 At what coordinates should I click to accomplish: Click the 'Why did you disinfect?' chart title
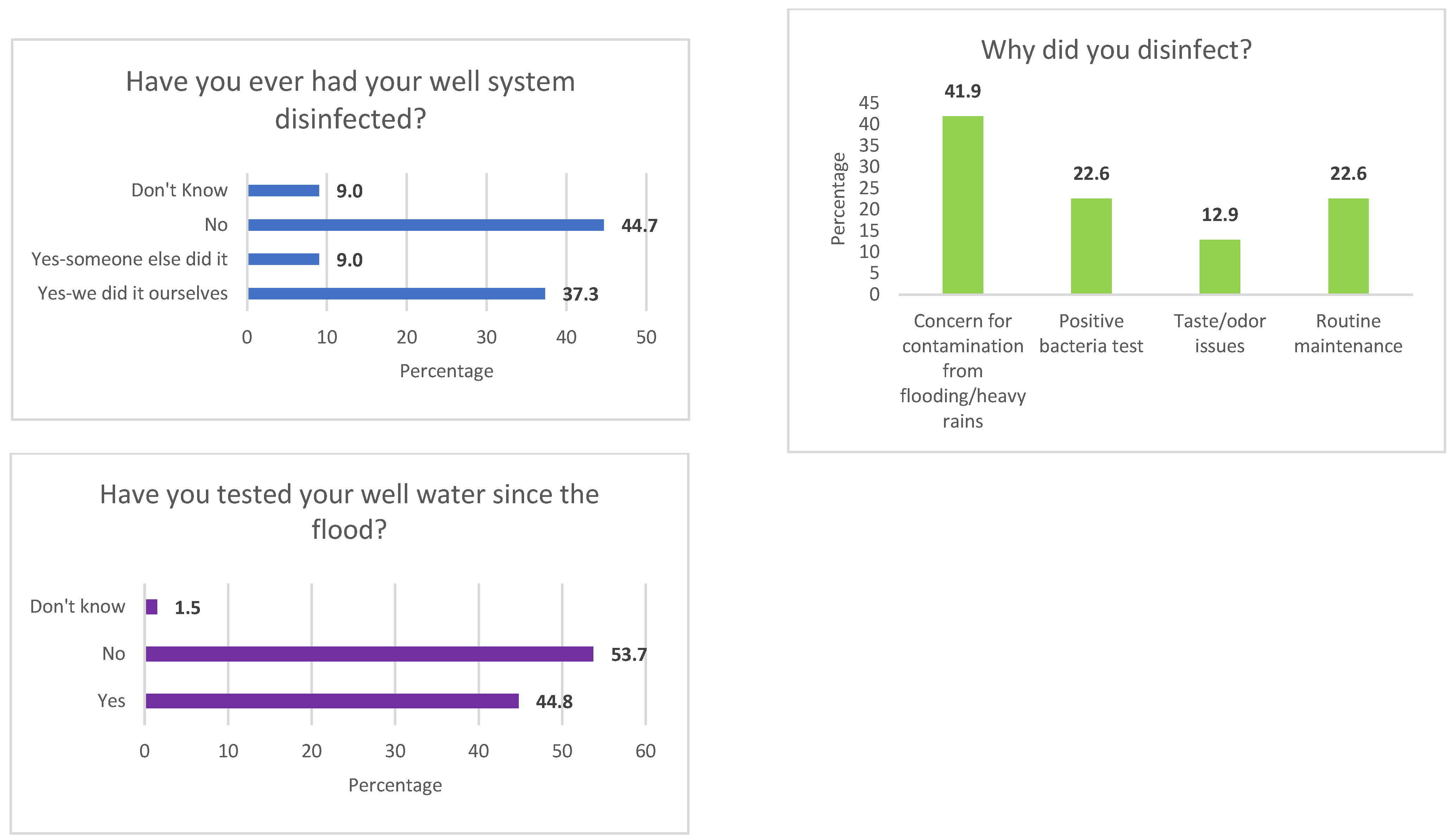[x=1116, y=50]
